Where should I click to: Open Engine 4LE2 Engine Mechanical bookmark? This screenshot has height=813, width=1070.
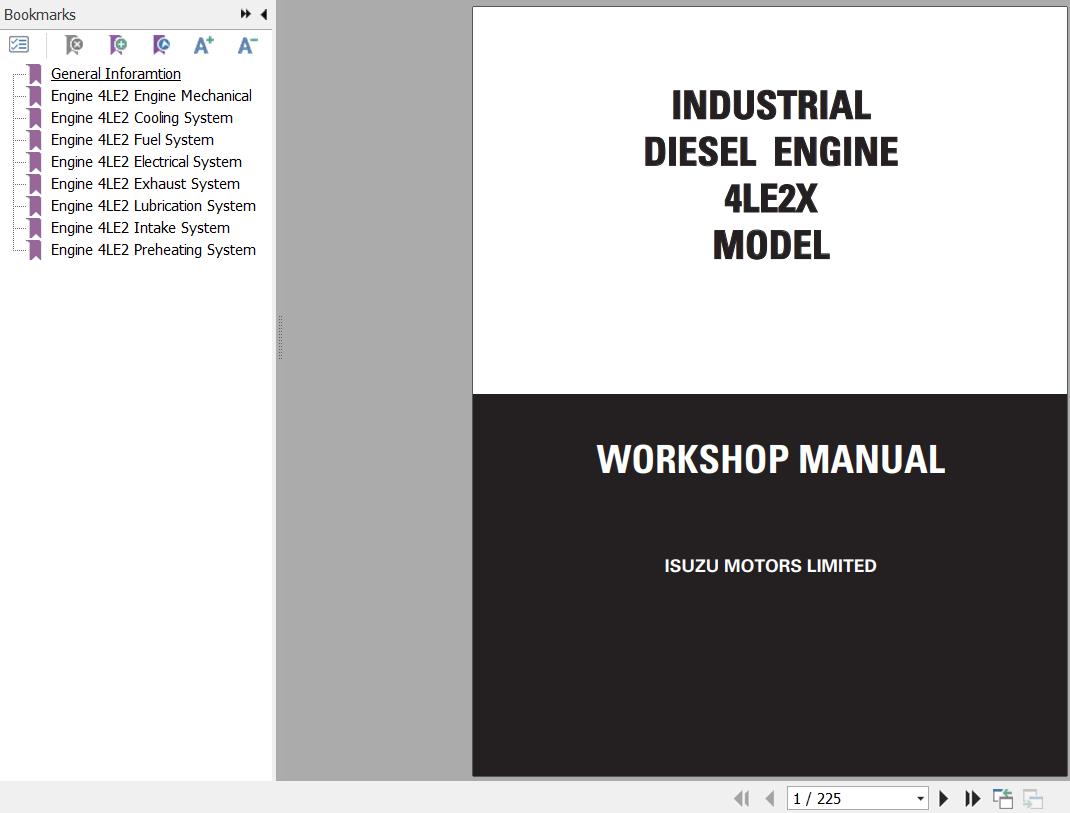[x=151, y=96]
